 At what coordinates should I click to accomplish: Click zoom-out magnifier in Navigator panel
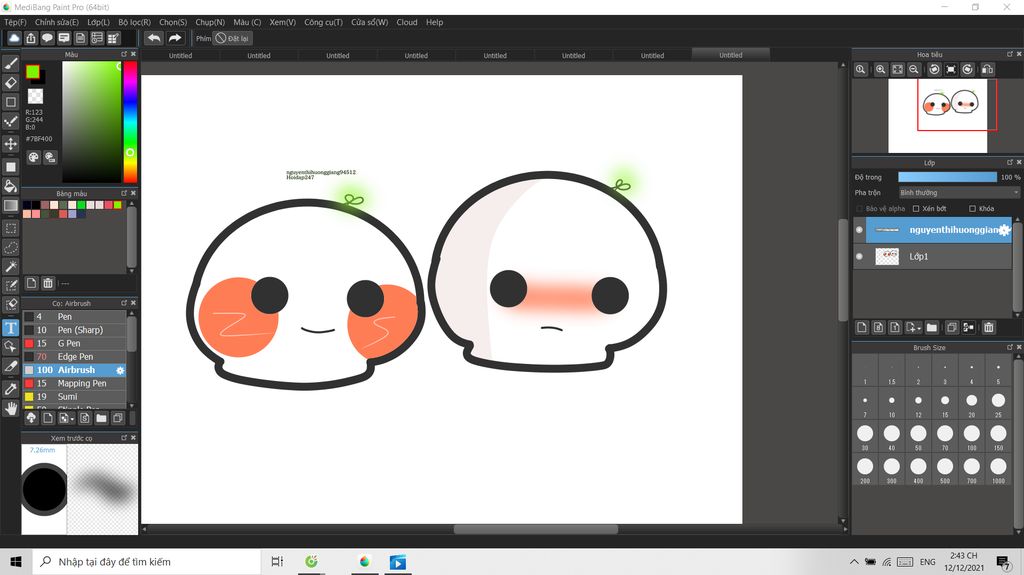pos(914,69)
